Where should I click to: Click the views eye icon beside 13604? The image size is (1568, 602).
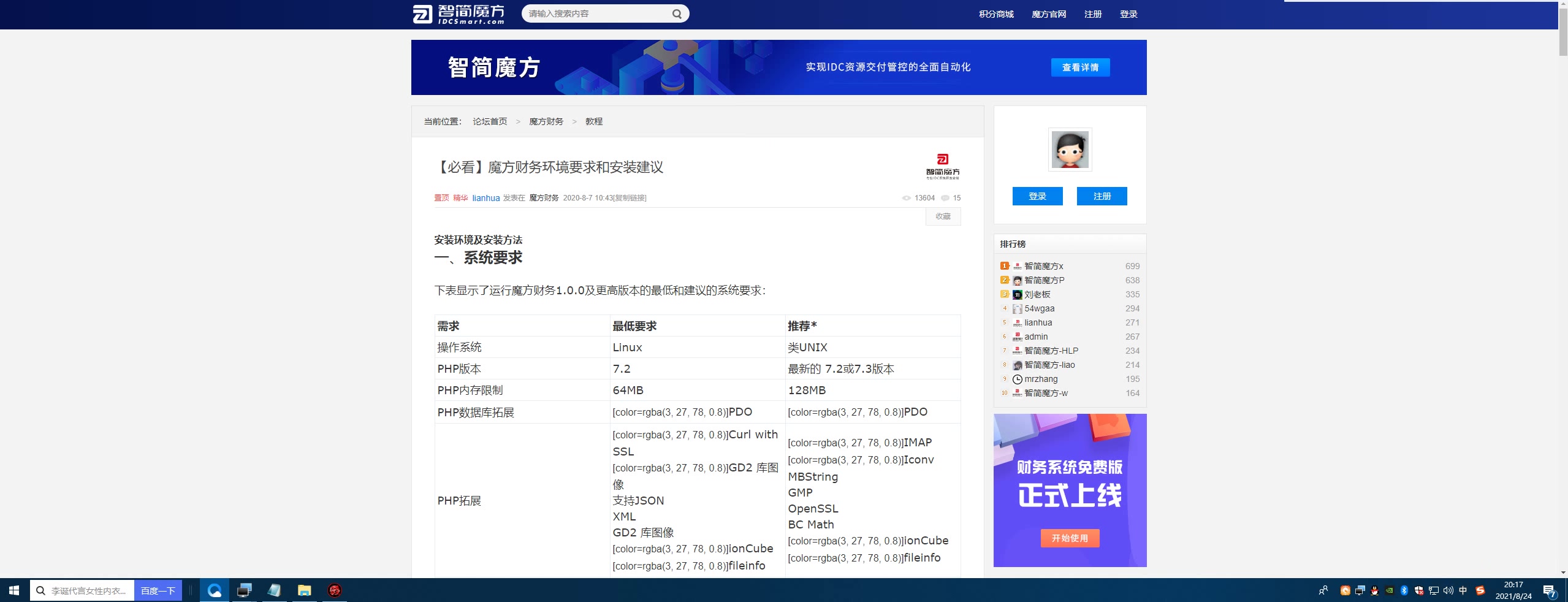[906, 198]
